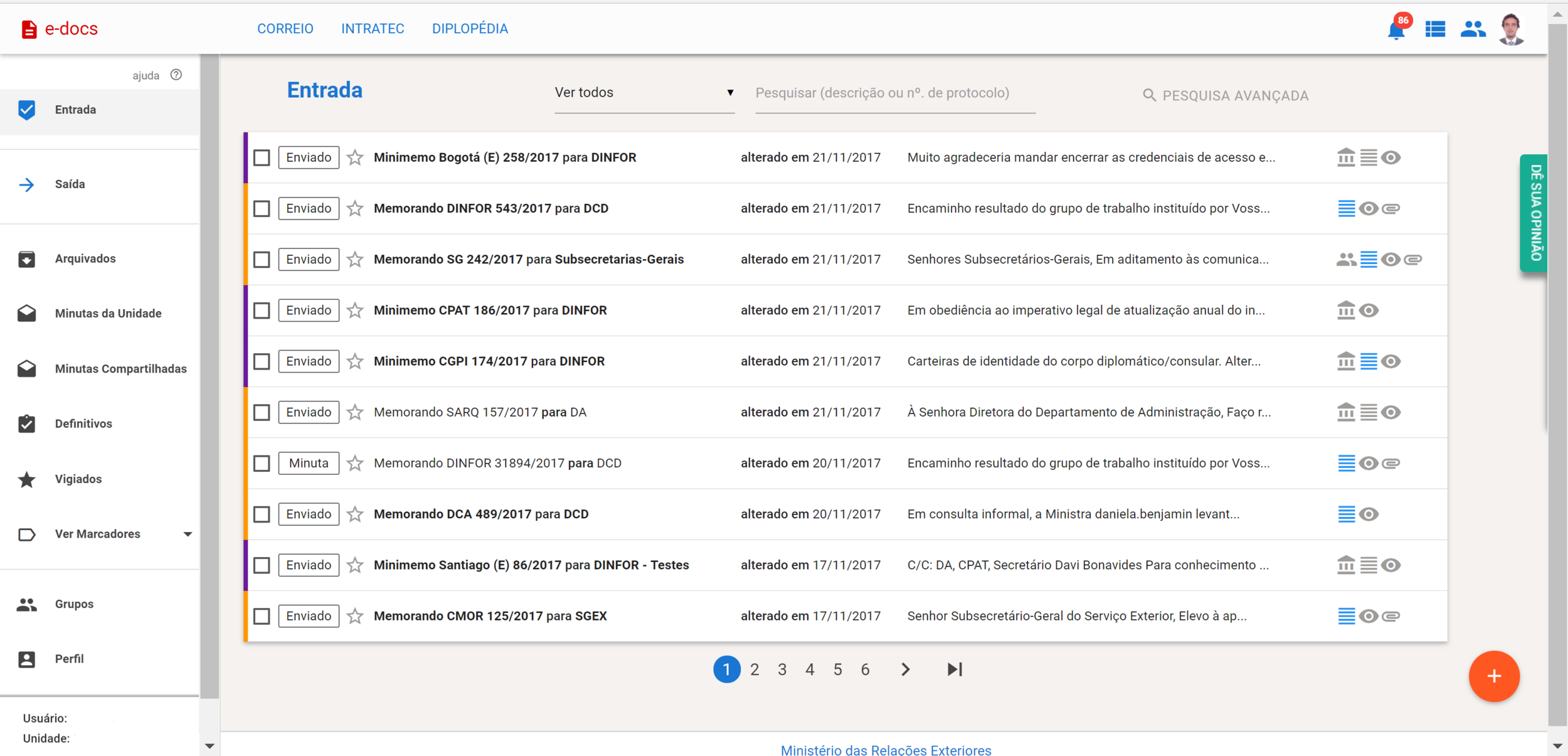
Task: Click institution icon on Minimemo CPAT 186/2017 row
Action: pos(1345,311)
